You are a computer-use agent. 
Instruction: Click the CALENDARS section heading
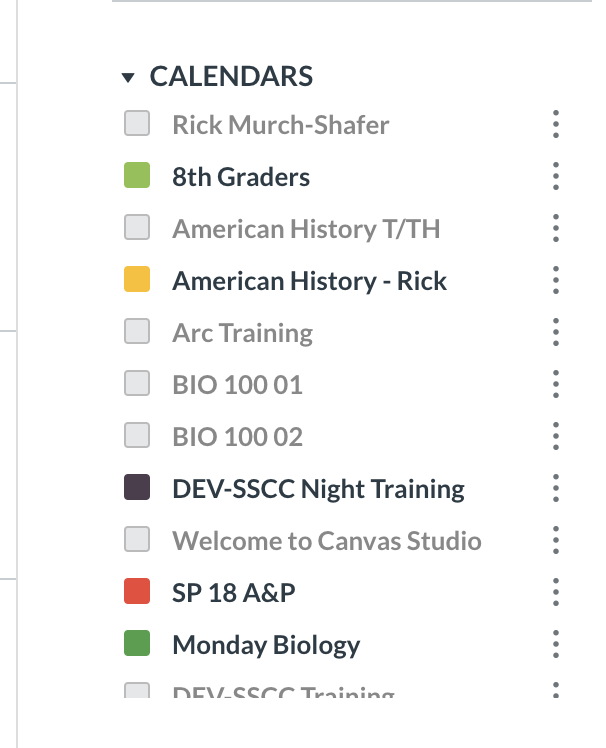pos(231,76)
